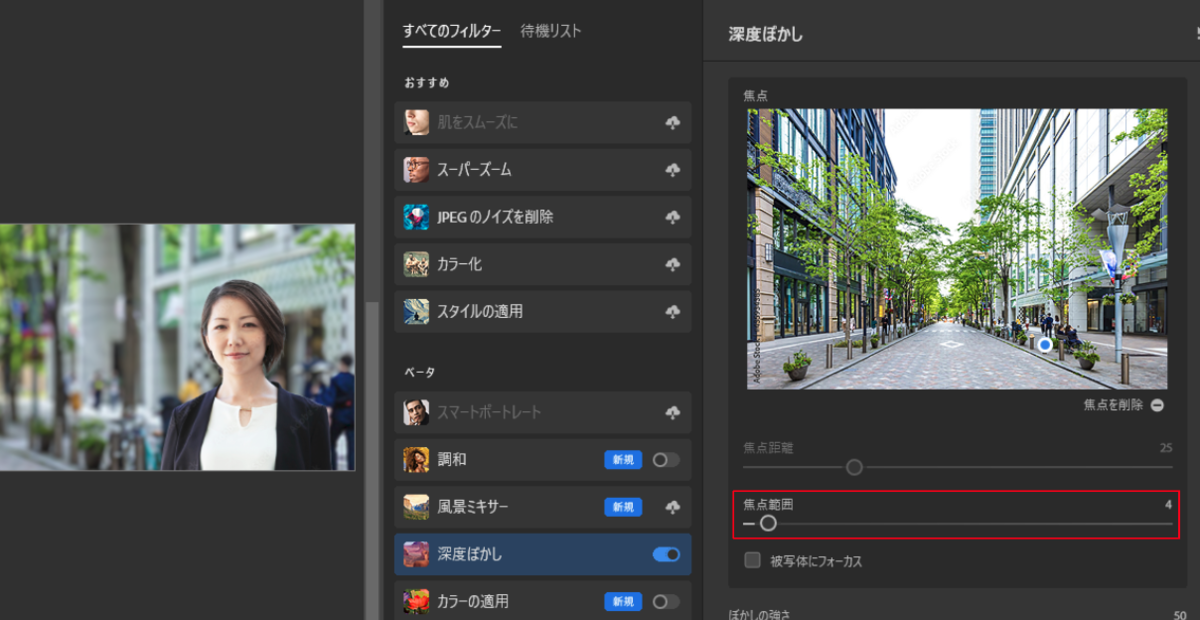
Task: Click the おすすめ section heading
Action: click(427, 83)
